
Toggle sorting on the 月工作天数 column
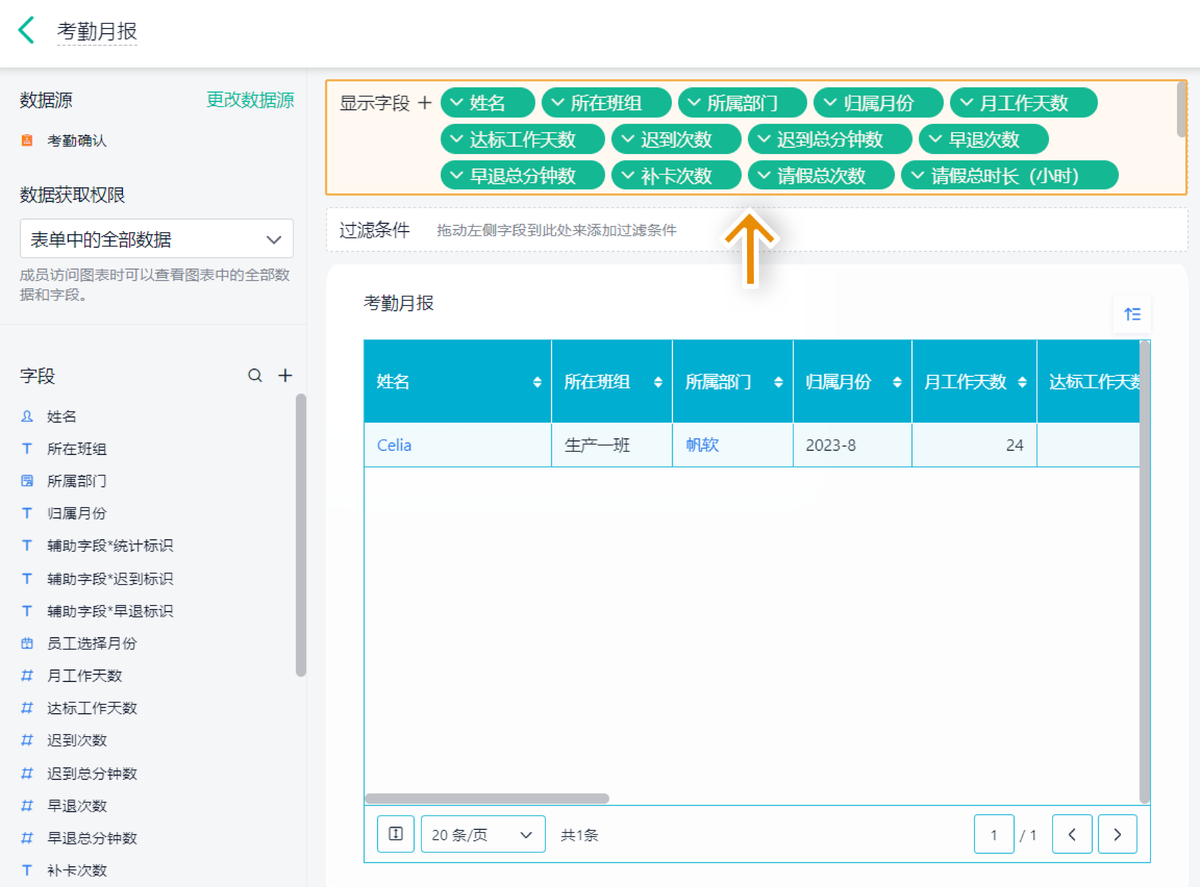(1021, 381)
